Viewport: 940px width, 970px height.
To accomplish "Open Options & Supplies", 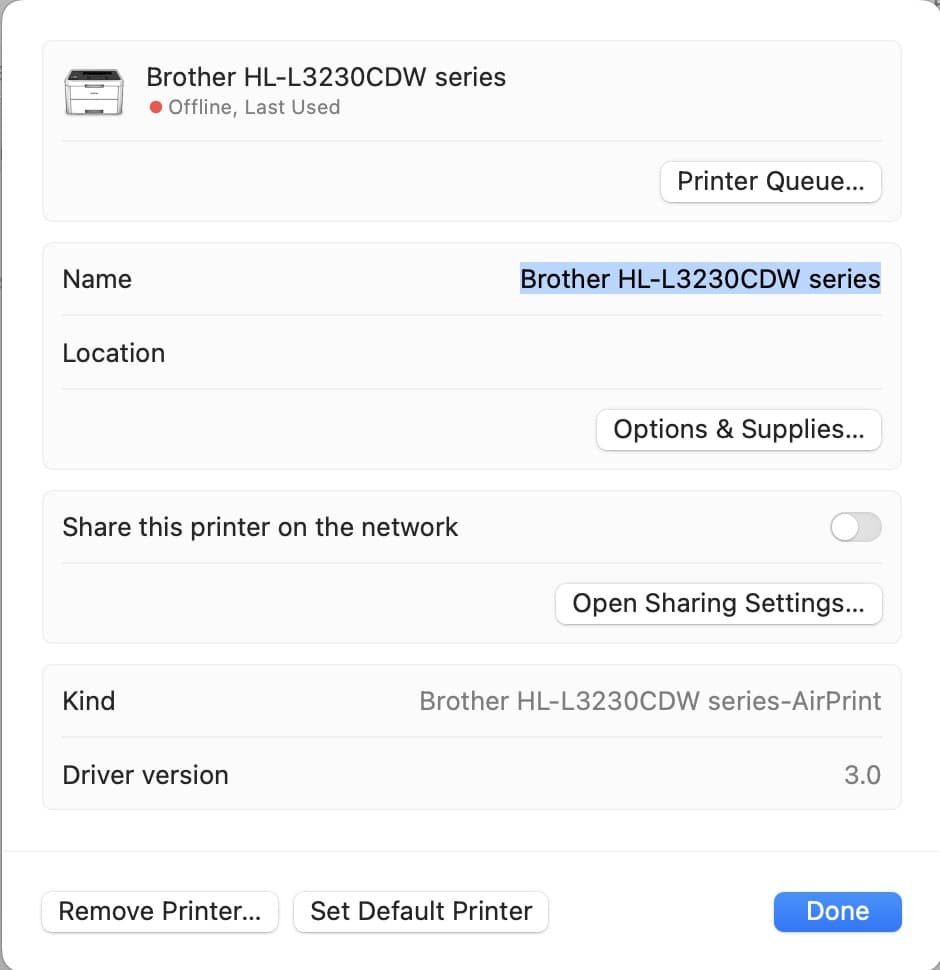I will tap(738, 430).
